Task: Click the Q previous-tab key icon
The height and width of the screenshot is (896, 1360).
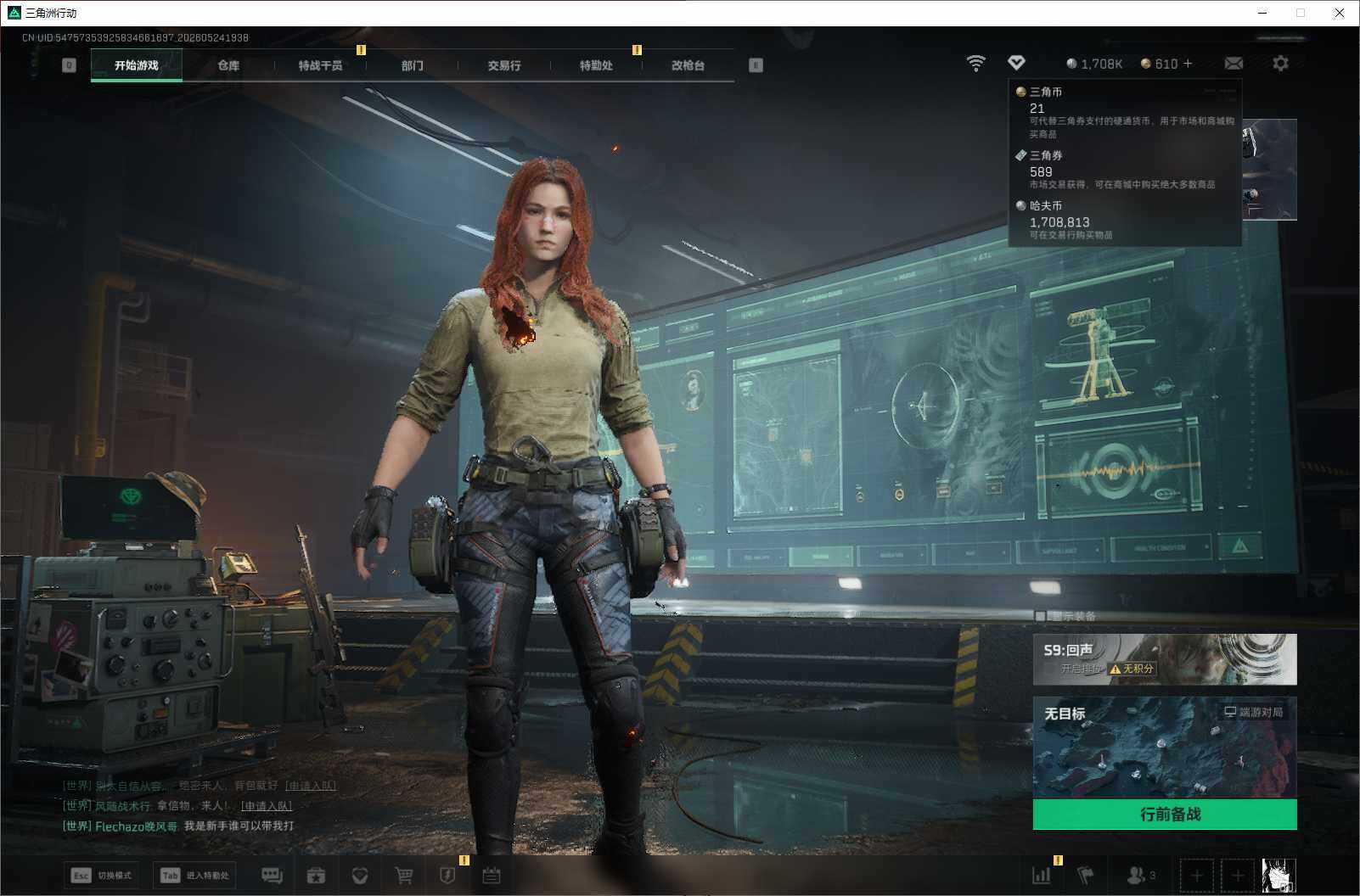Action: [x=70, y=65]
